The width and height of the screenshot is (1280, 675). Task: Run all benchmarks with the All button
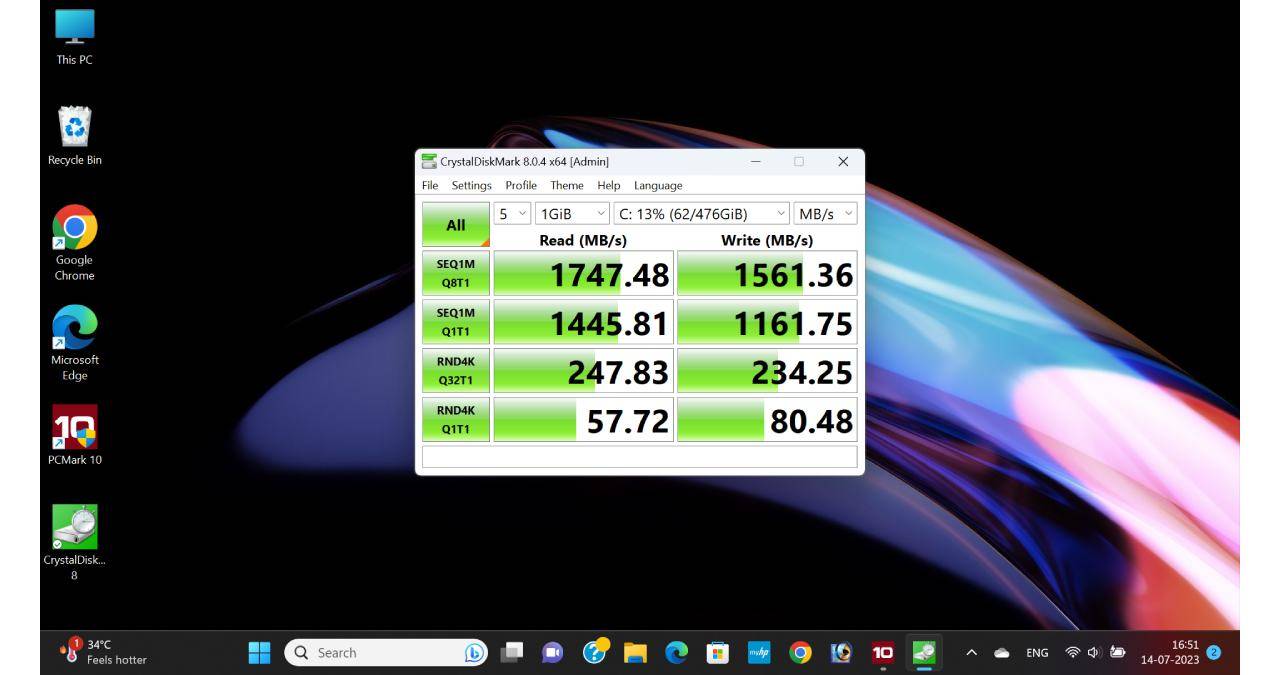click(x=455, y=225)
